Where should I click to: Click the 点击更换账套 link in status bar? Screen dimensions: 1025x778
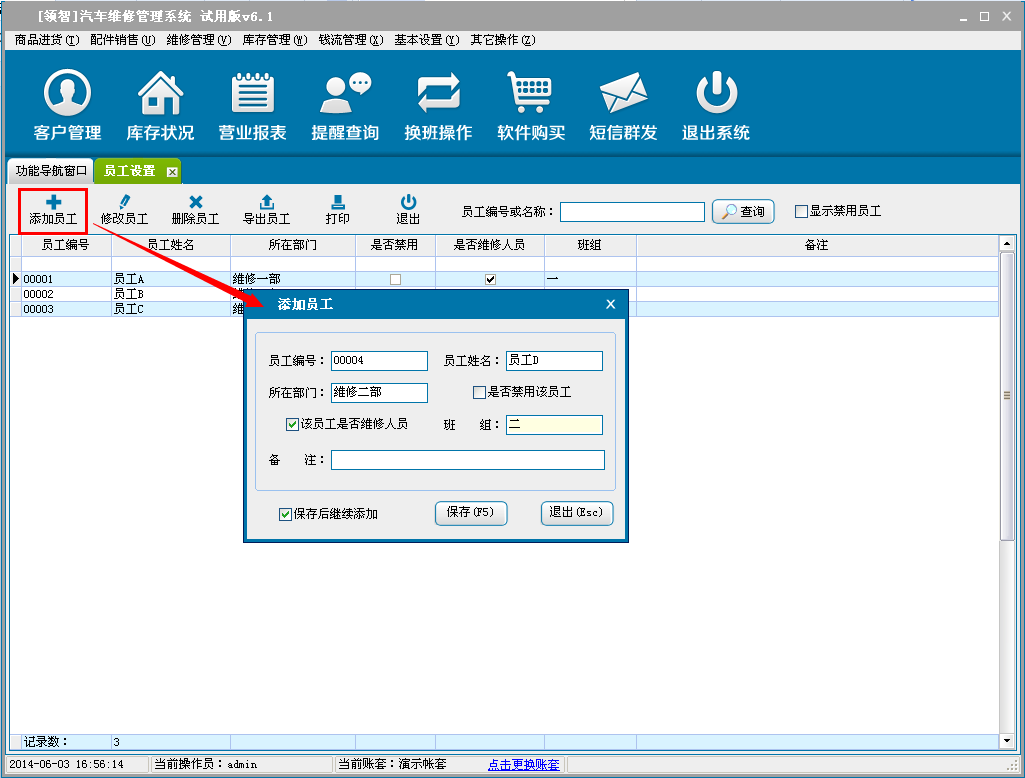point(523,765)
